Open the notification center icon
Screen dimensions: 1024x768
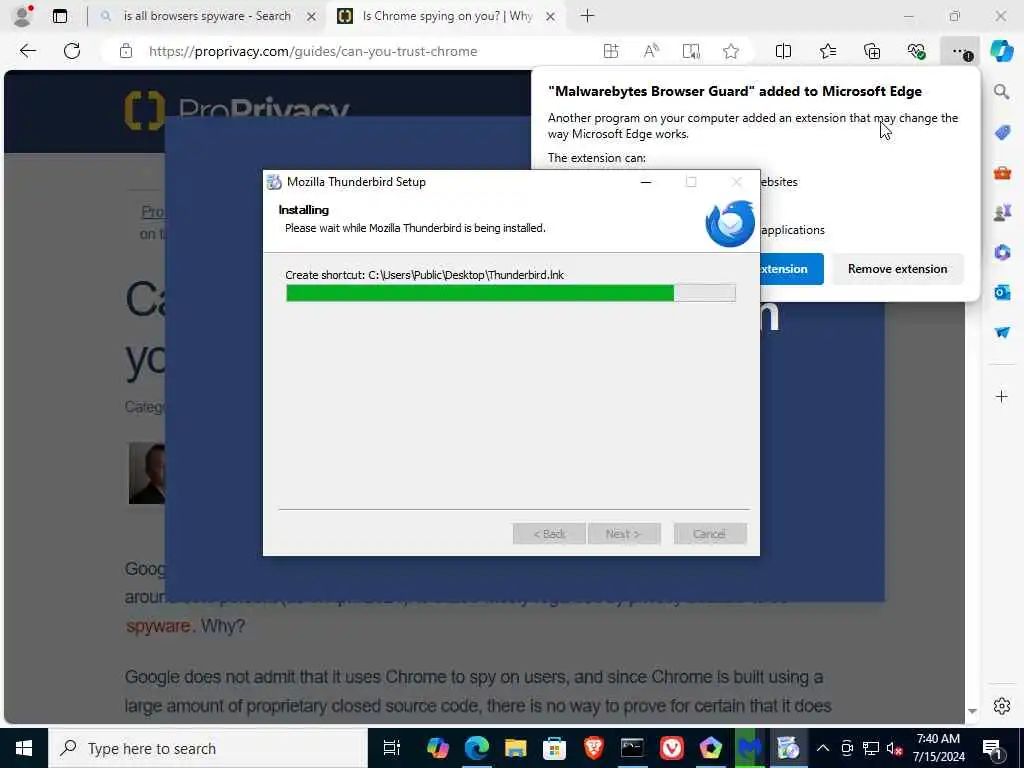(993, 748)
